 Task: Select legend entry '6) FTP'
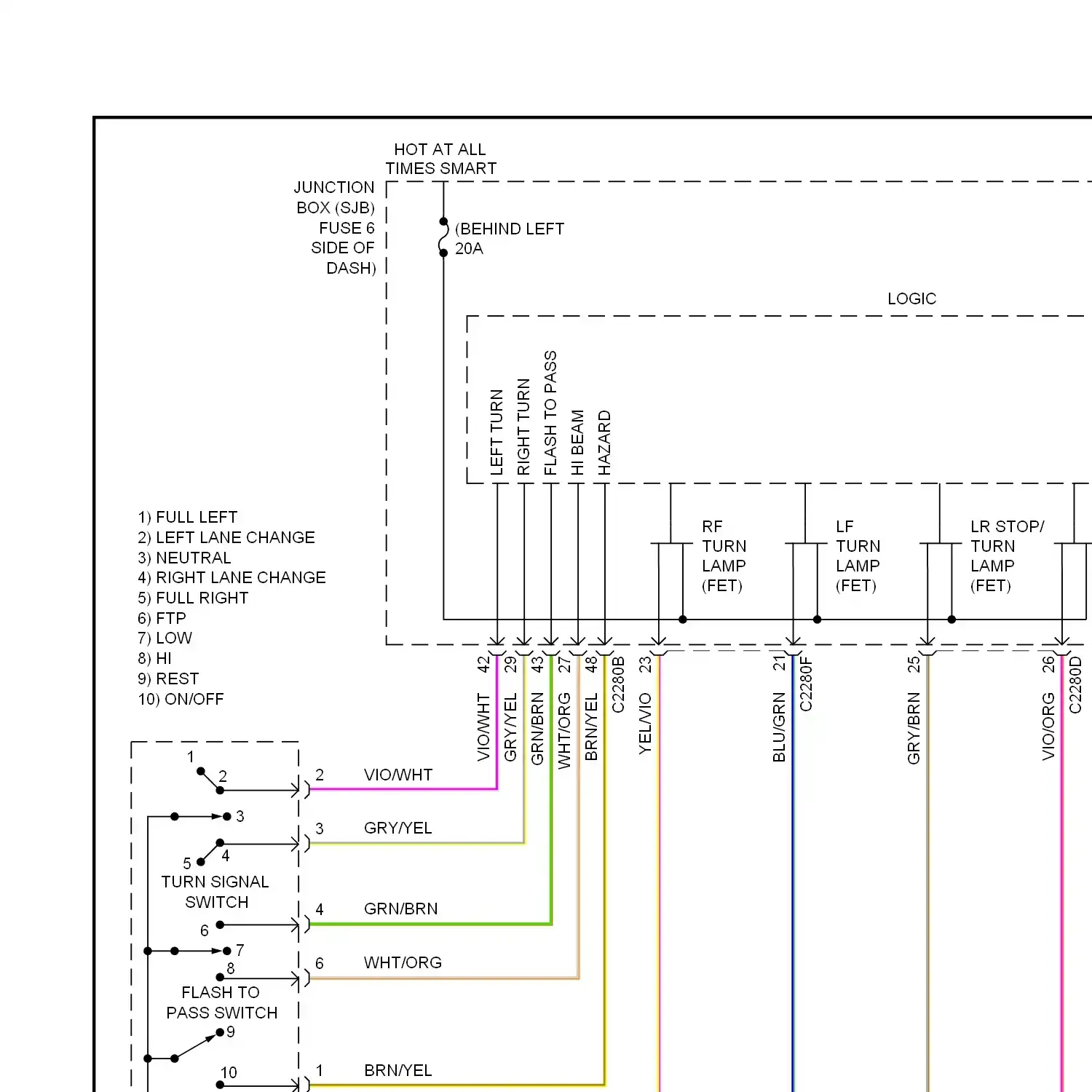pos(162,619)
